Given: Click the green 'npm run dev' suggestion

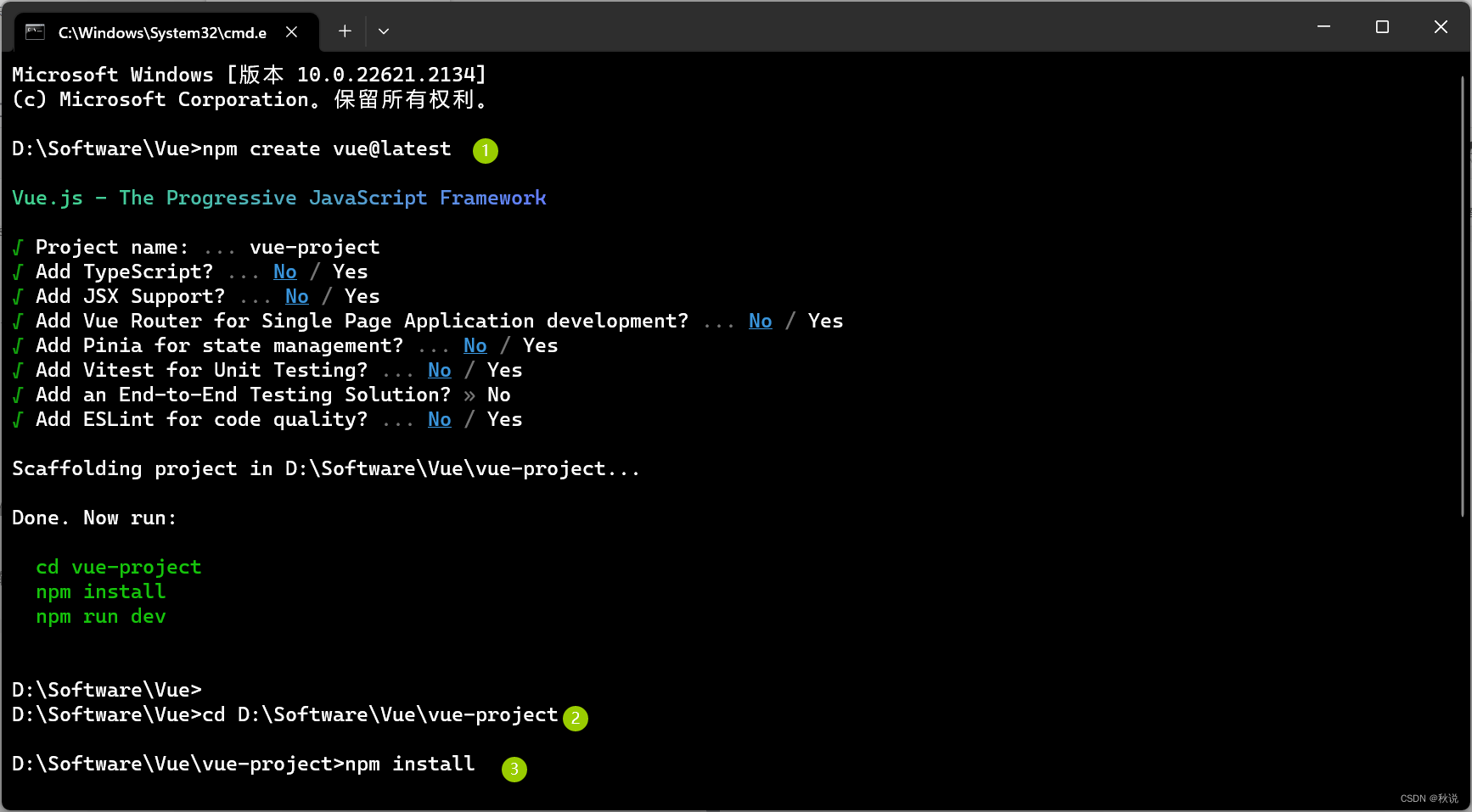Looking at the screenshot, I should (x=101, y=617).
